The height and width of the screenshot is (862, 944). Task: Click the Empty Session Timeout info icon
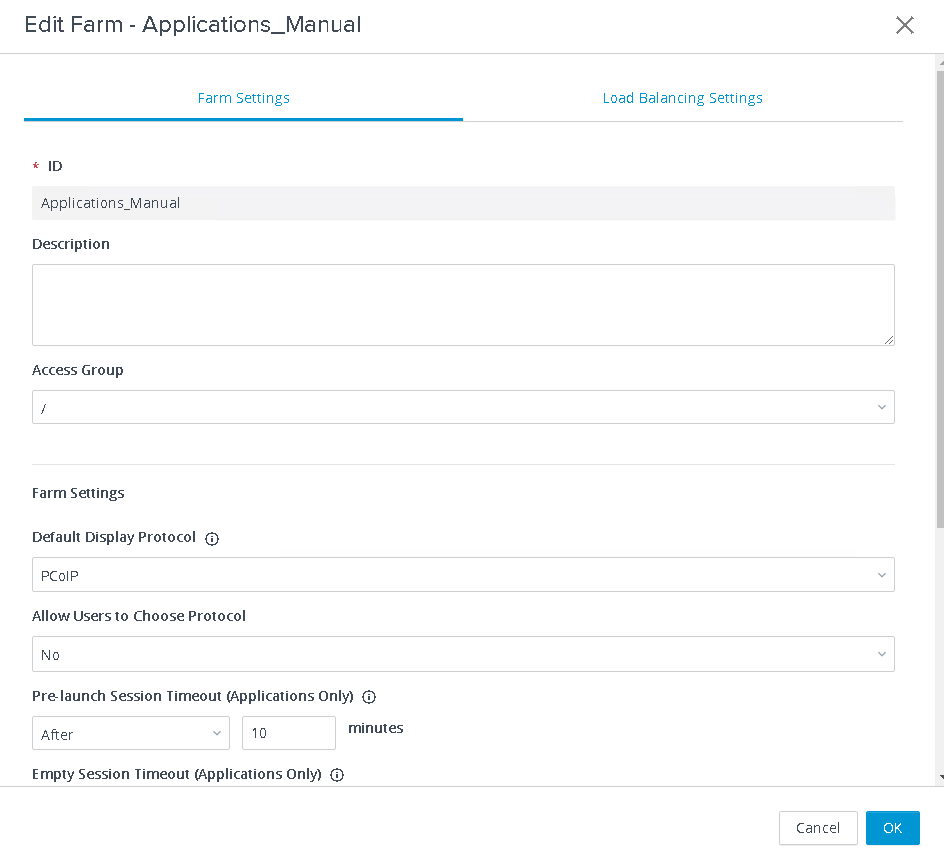[337, 775]
